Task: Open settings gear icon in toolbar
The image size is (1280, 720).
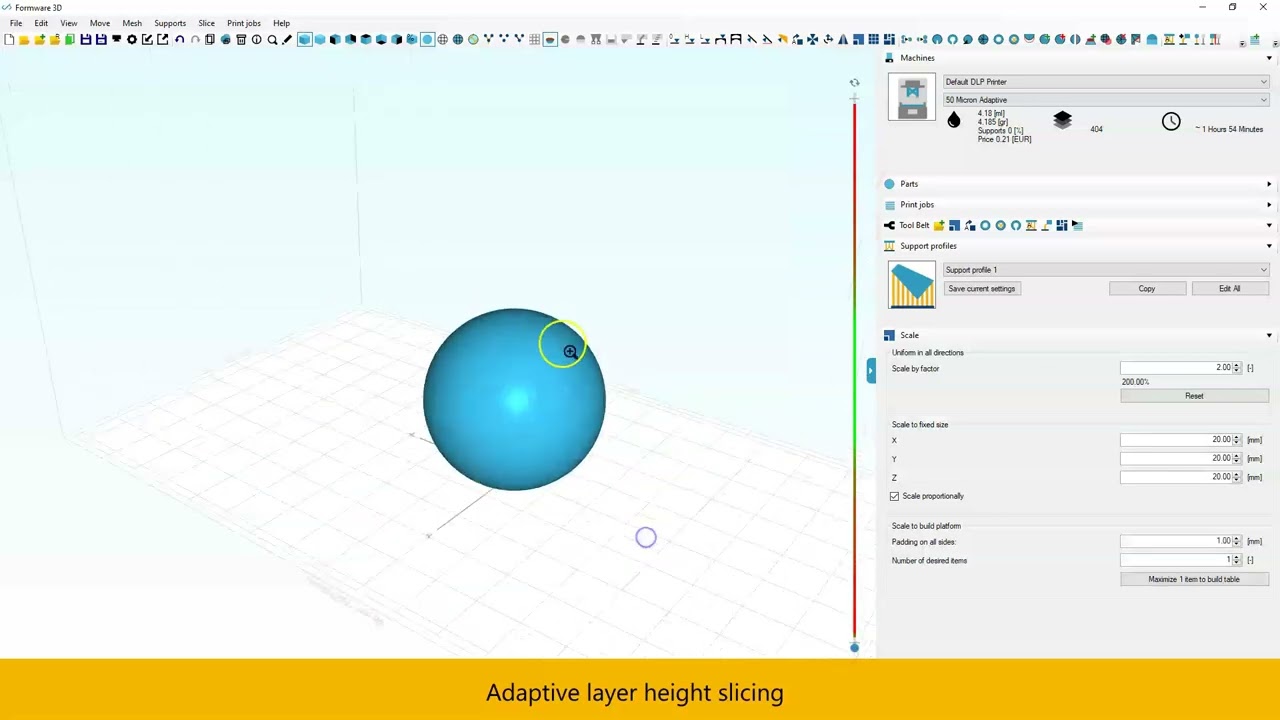Action: (x=132, y=39)
